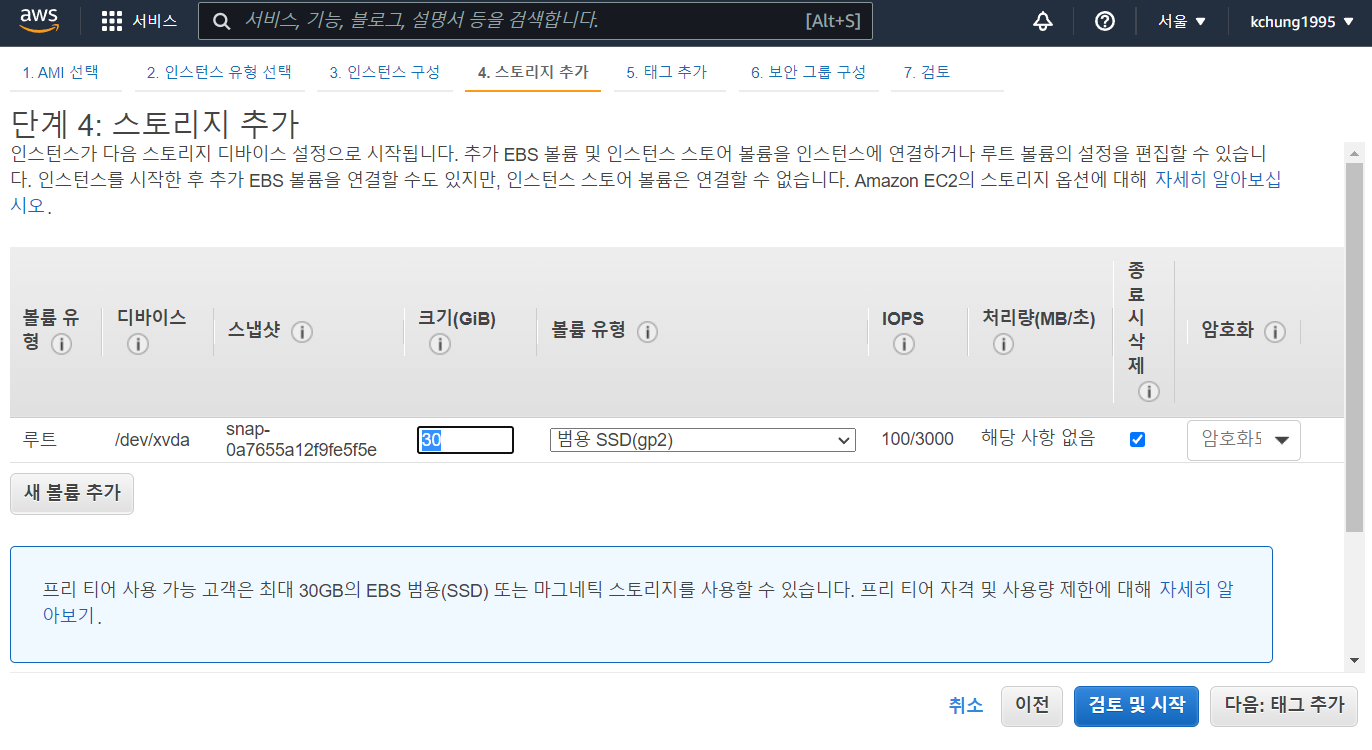Click the 이전 previous button
This screenshot has width=1372, height=750.
(x=1032, y=705)
